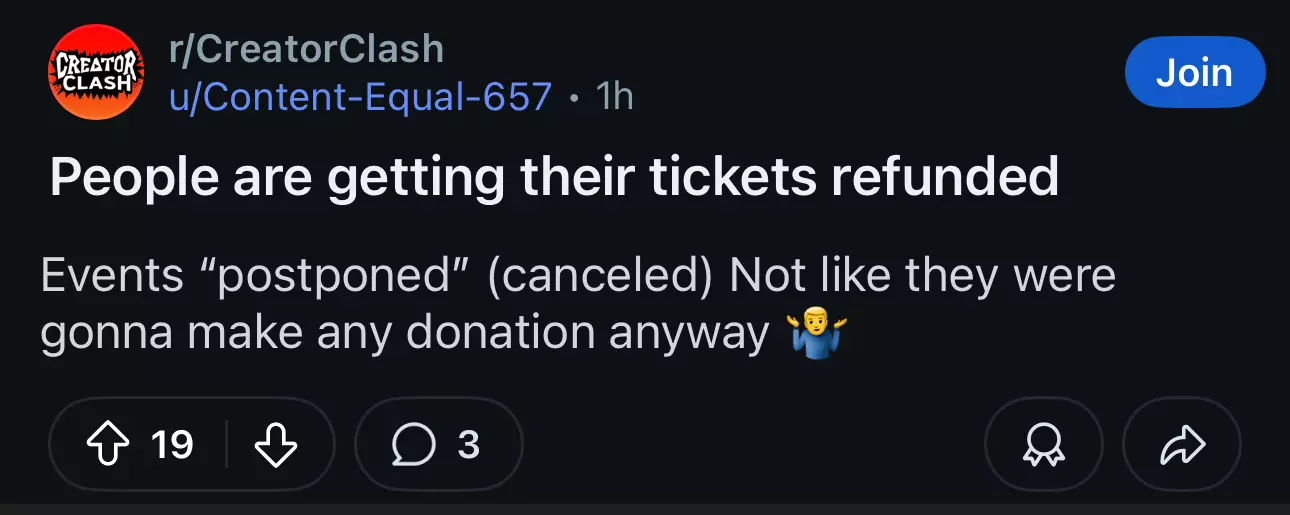This screenshot has height=515, width=1290.
Task: Open the post titled People are getting their tickets
Action: (554, 178)
